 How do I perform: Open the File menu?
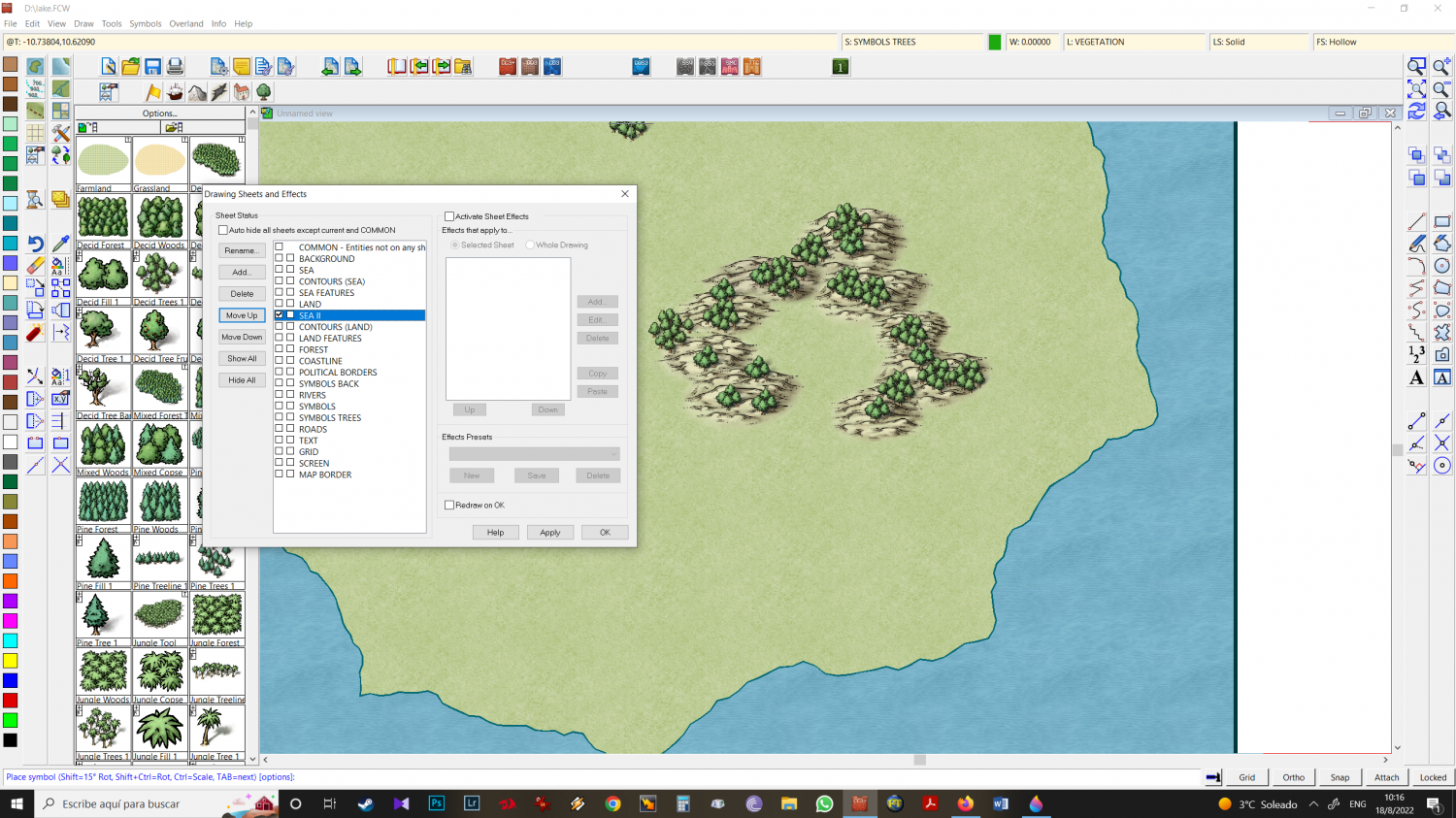(11, 23)
